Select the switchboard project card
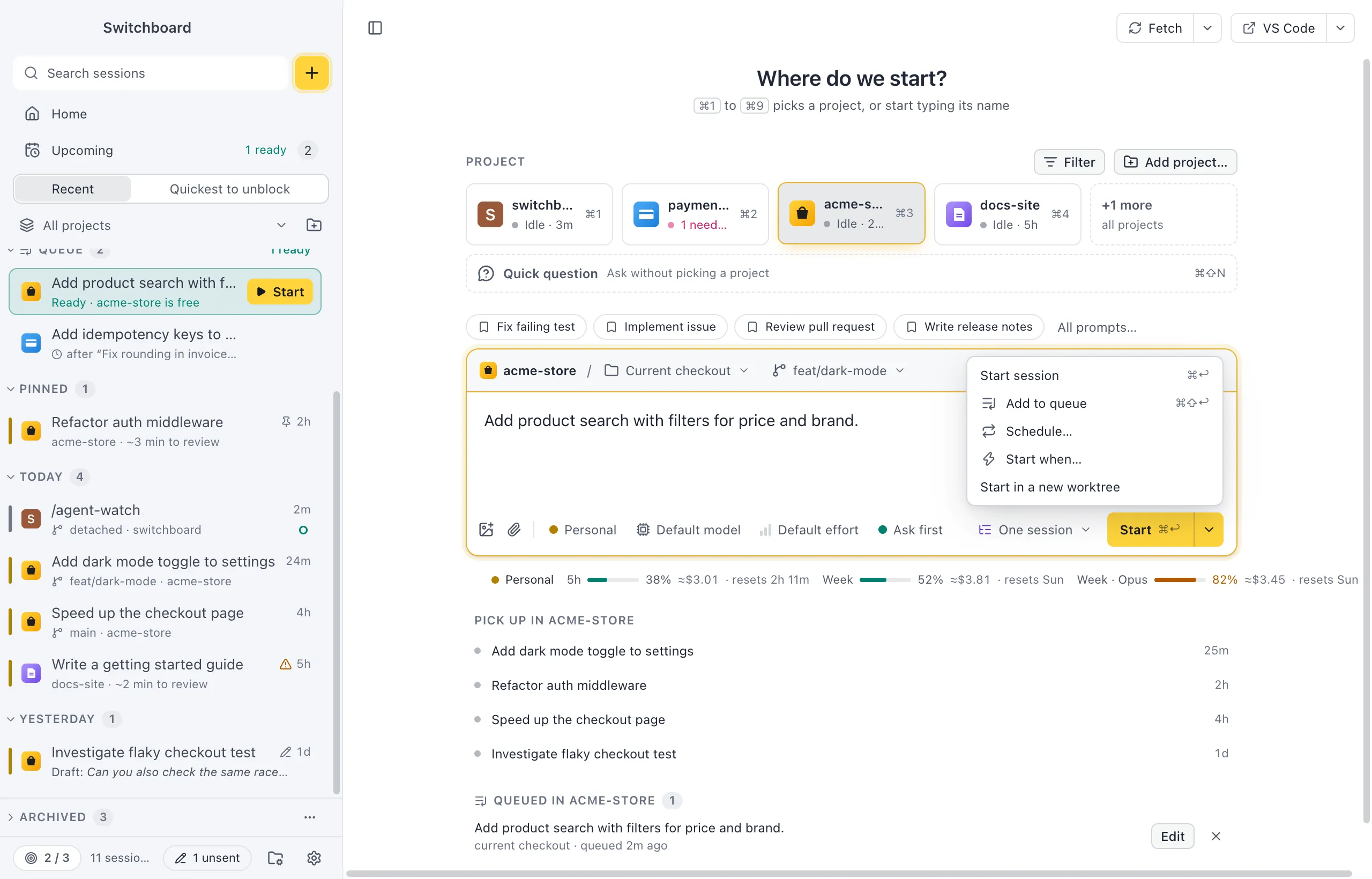Image resolution: width=1372 pixels, height=879 pixels. tap(539, 214)
